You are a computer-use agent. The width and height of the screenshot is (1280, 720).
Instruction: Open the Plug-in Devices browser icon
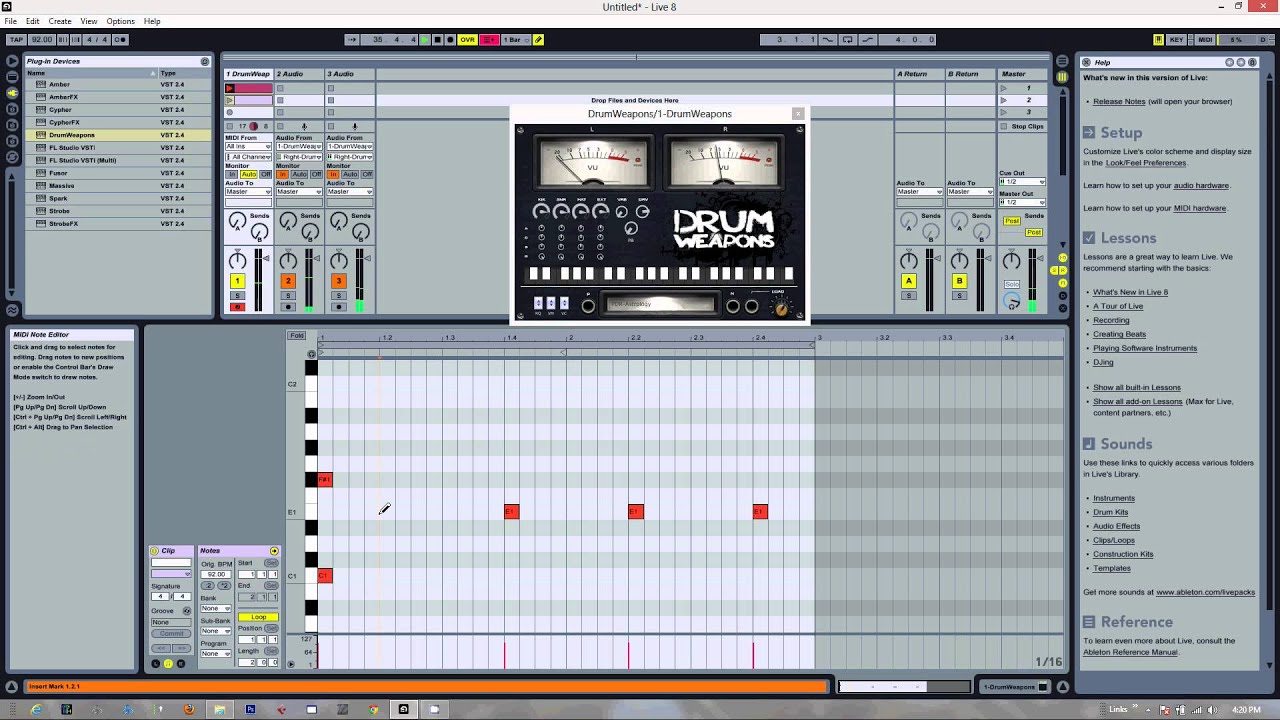(12, 93)
